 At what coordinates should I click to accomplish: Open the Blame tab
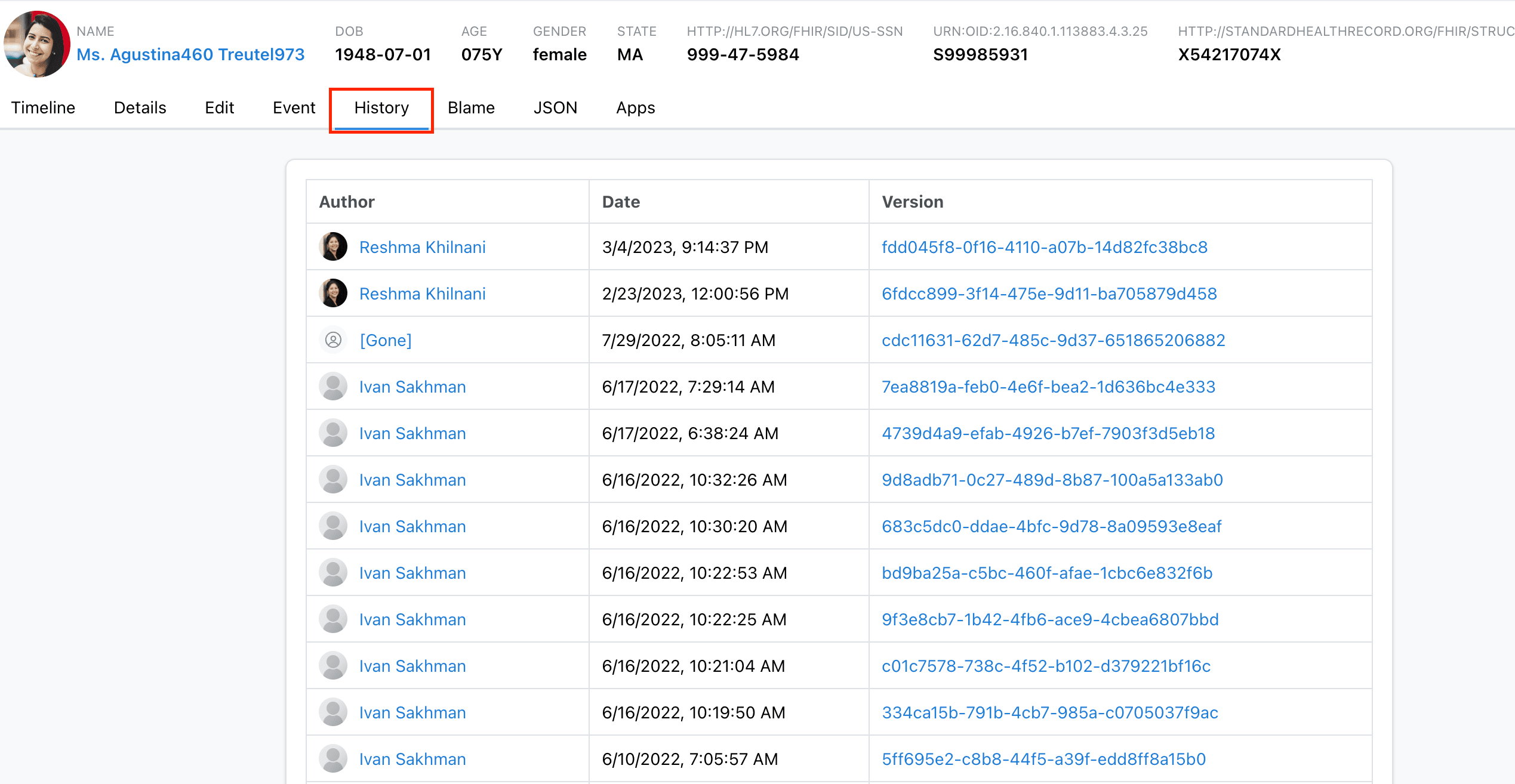pos(471,108)
